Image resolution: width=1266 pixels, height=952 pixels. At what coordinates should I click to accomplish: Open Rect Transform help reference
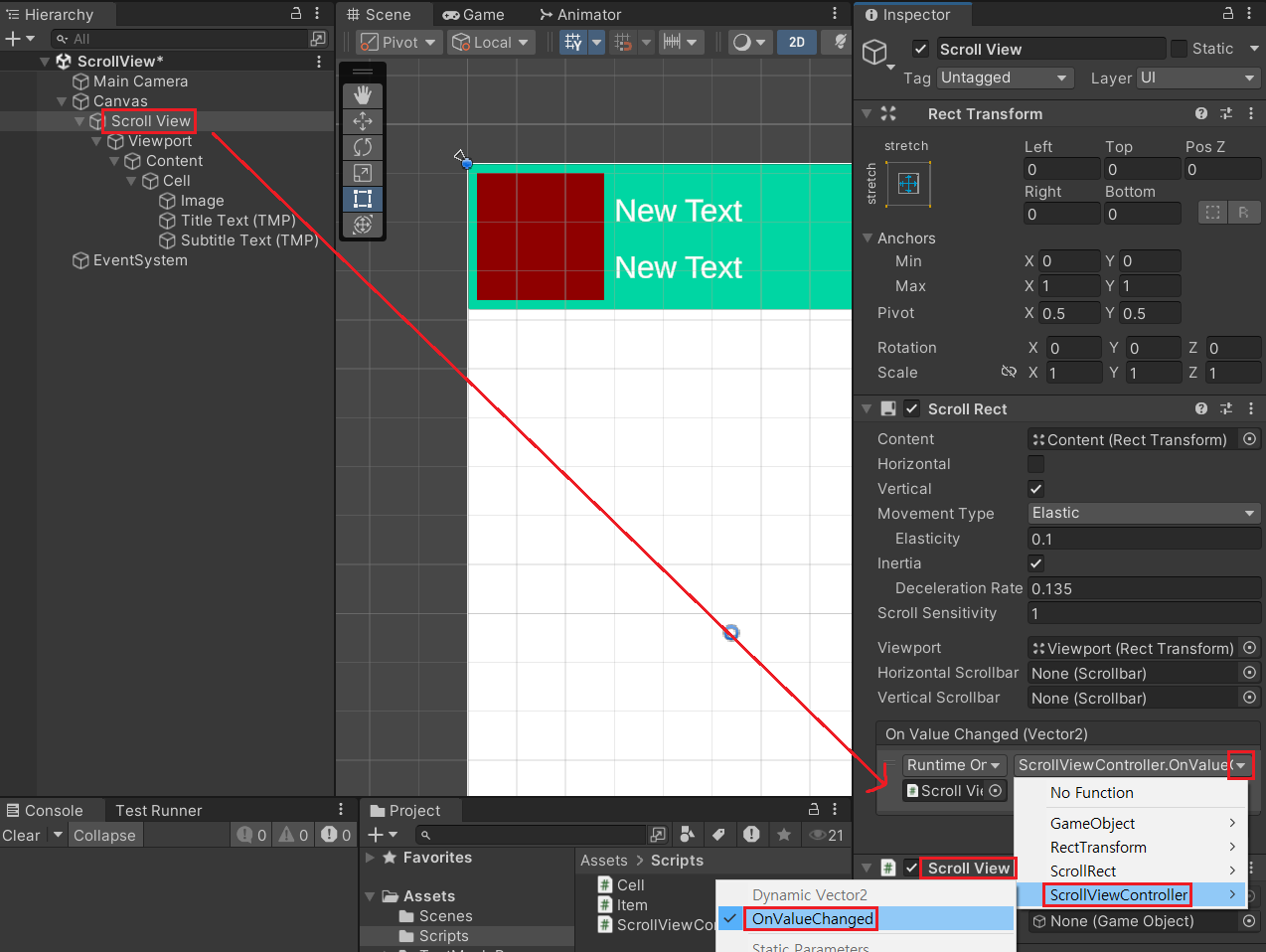pos(1201,113)
